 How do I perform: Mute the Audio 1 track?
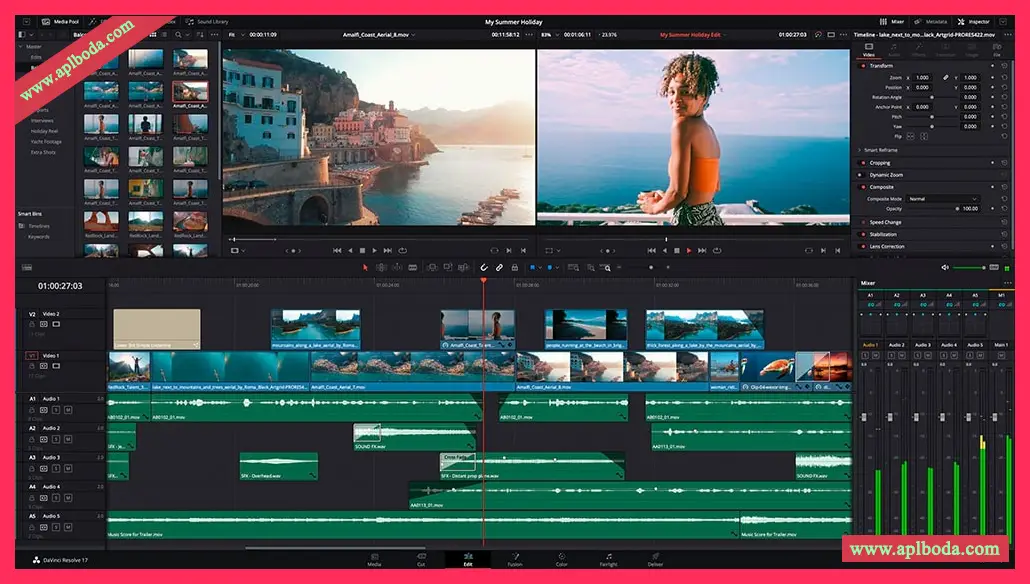click(68, 408)
